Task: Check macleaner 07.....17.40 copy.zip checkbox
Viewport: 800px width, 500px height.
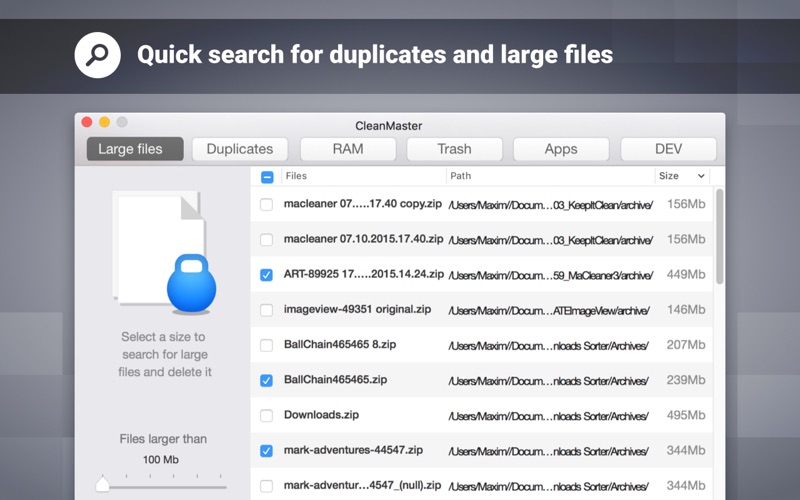Action: point(266,205)
